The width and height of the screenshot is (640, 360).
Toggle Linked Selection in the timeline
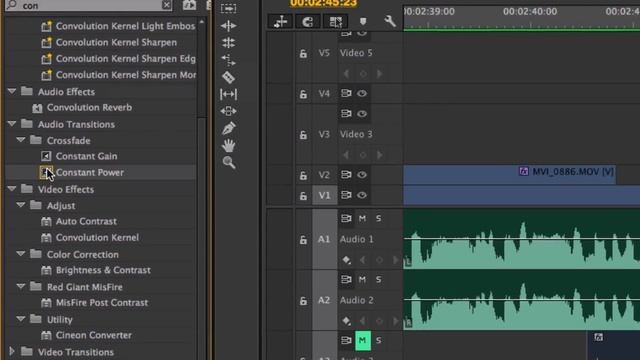click(336, 22)
